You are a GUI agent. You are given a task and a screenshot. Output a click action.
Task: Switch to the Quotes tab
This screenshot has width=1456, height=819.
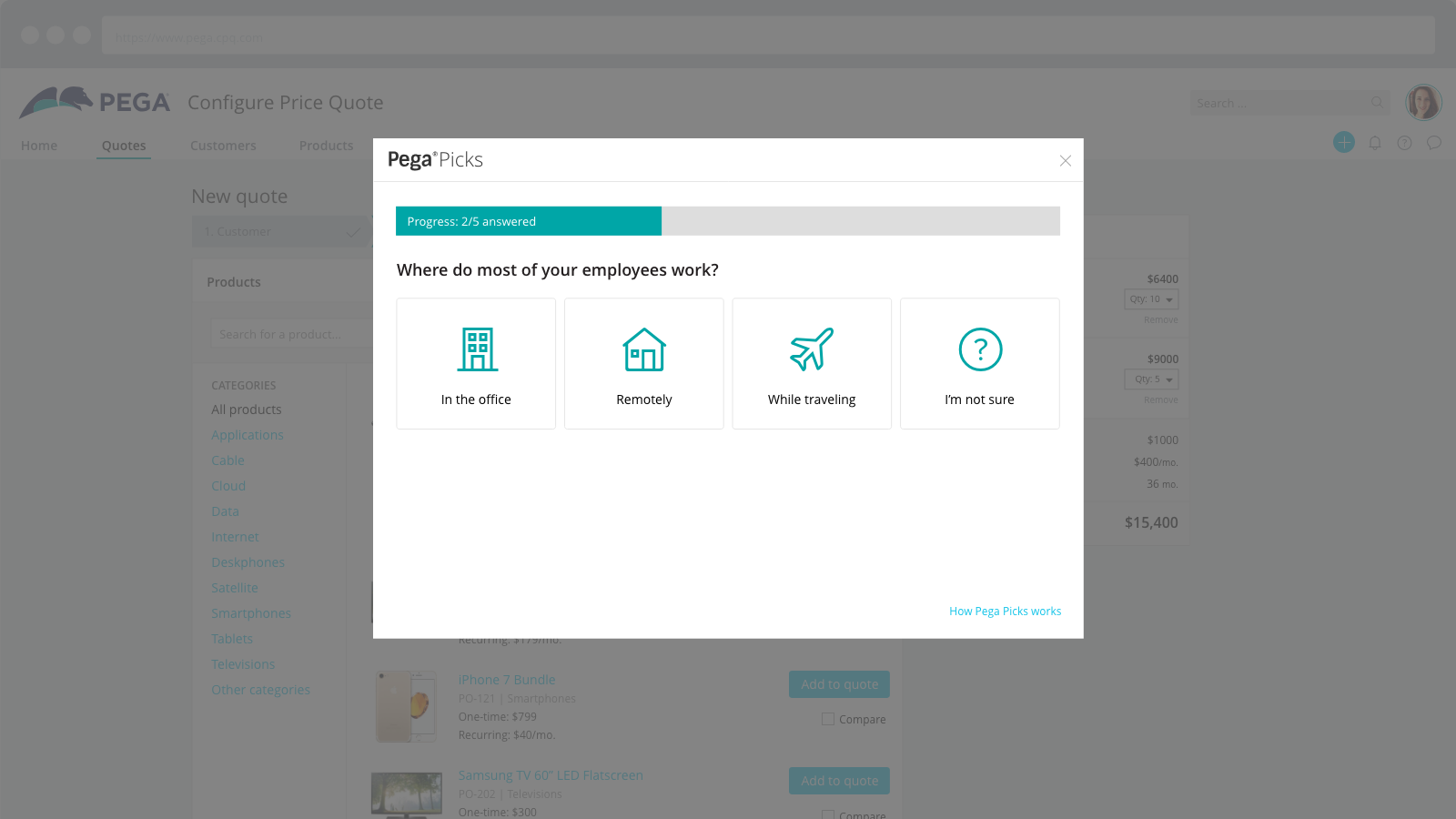click(124, 146)
